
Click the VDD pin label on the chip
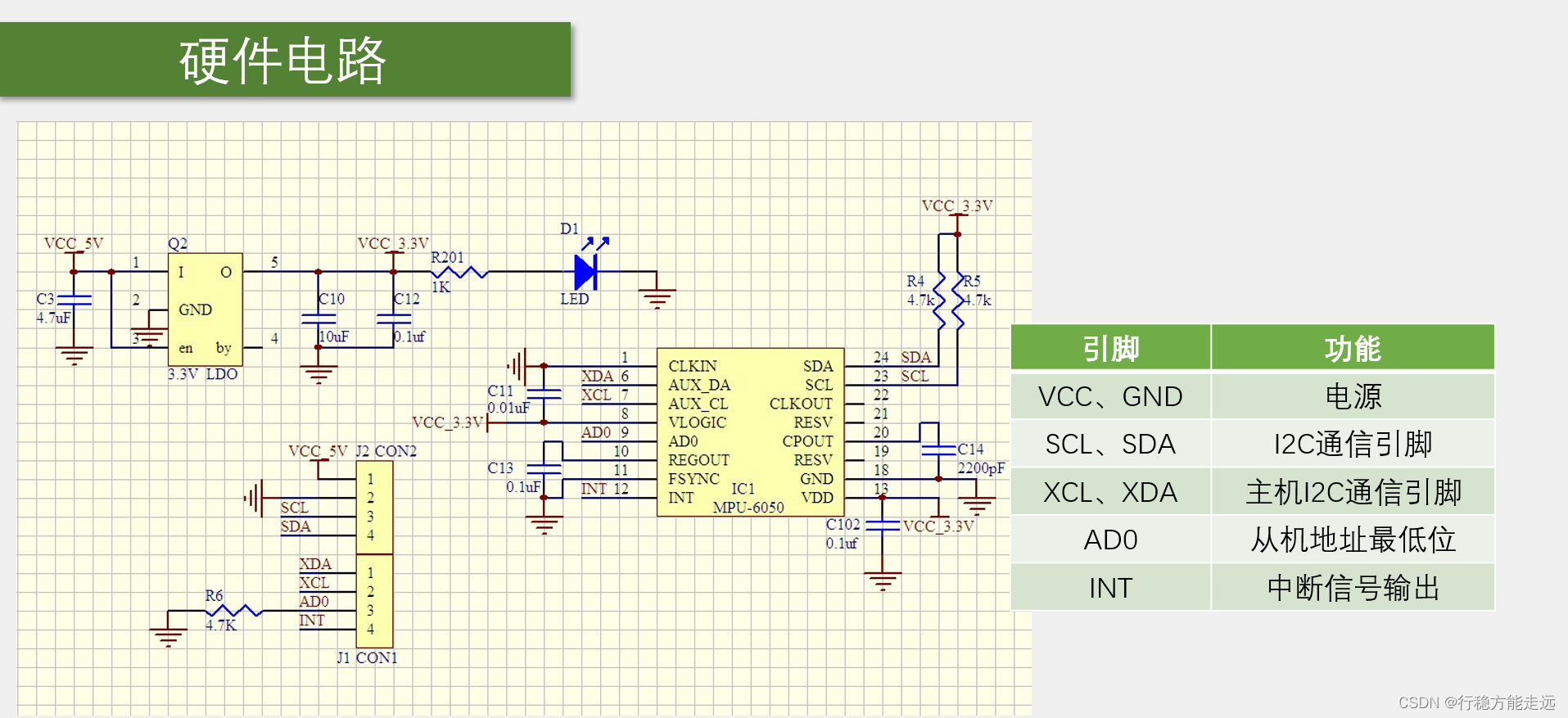tap(817, 498)
